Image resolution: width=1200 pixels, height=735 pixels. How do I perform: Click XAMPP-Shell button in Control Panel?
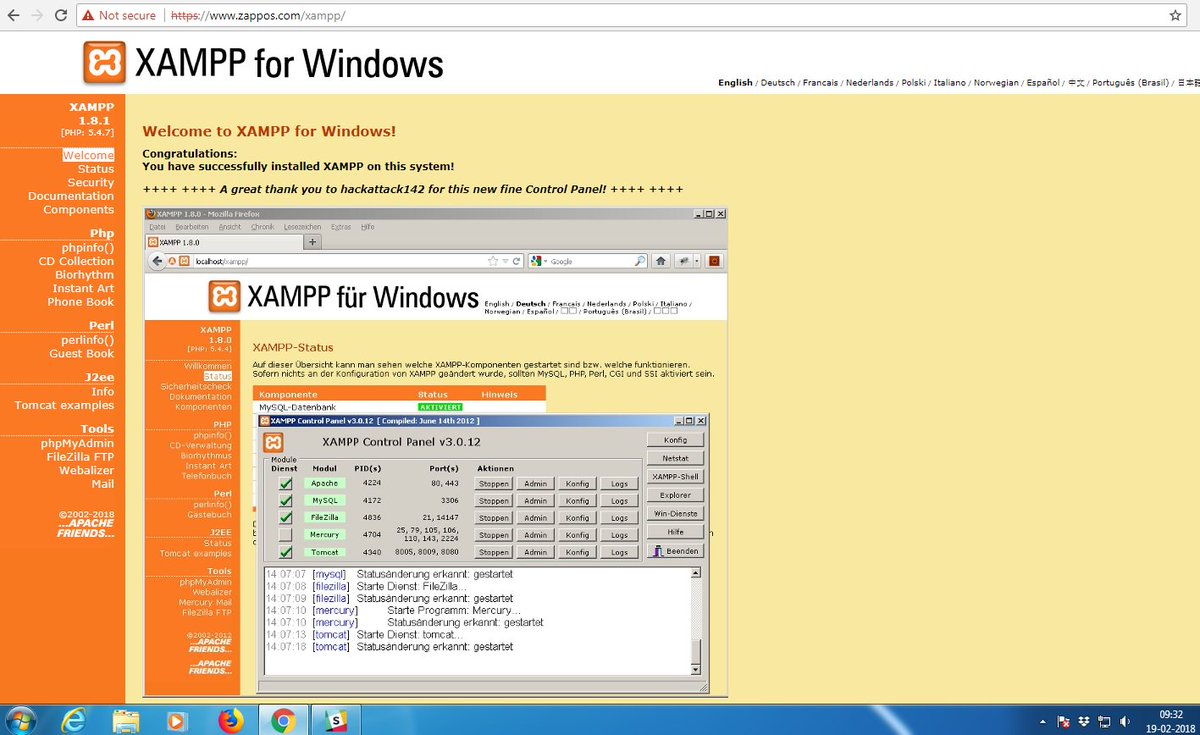(675, 477)
